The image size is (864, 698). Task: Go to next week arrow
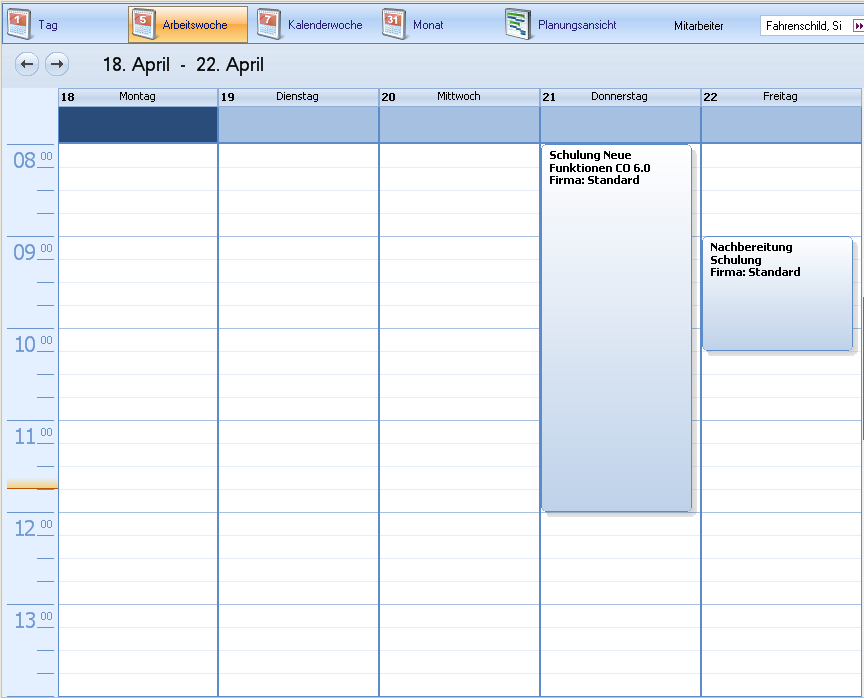pos(57,65)
